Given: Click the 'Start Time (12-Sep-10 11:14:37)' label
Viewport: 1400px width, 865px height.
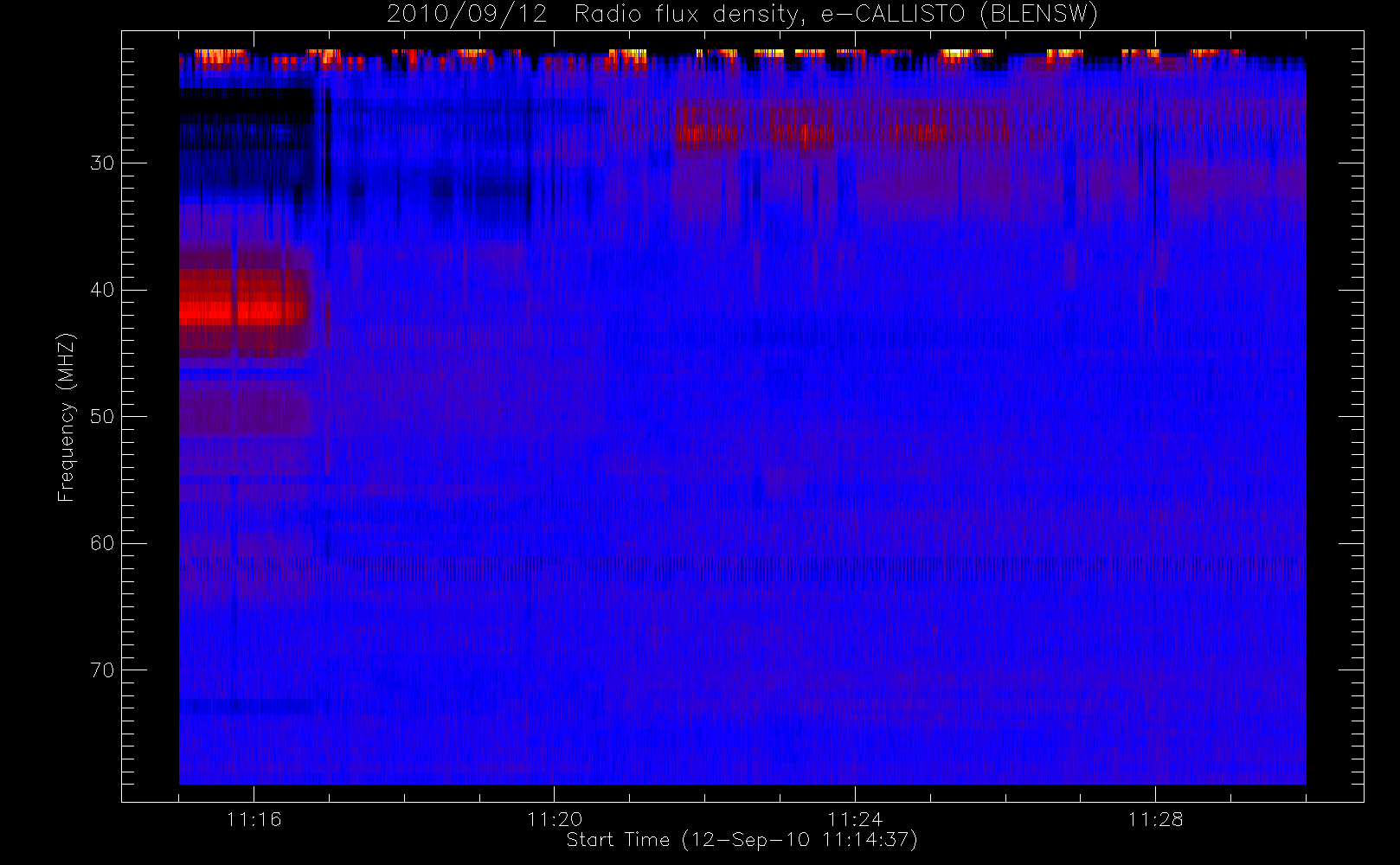Looking at the screenshot, I should [742, 840].
